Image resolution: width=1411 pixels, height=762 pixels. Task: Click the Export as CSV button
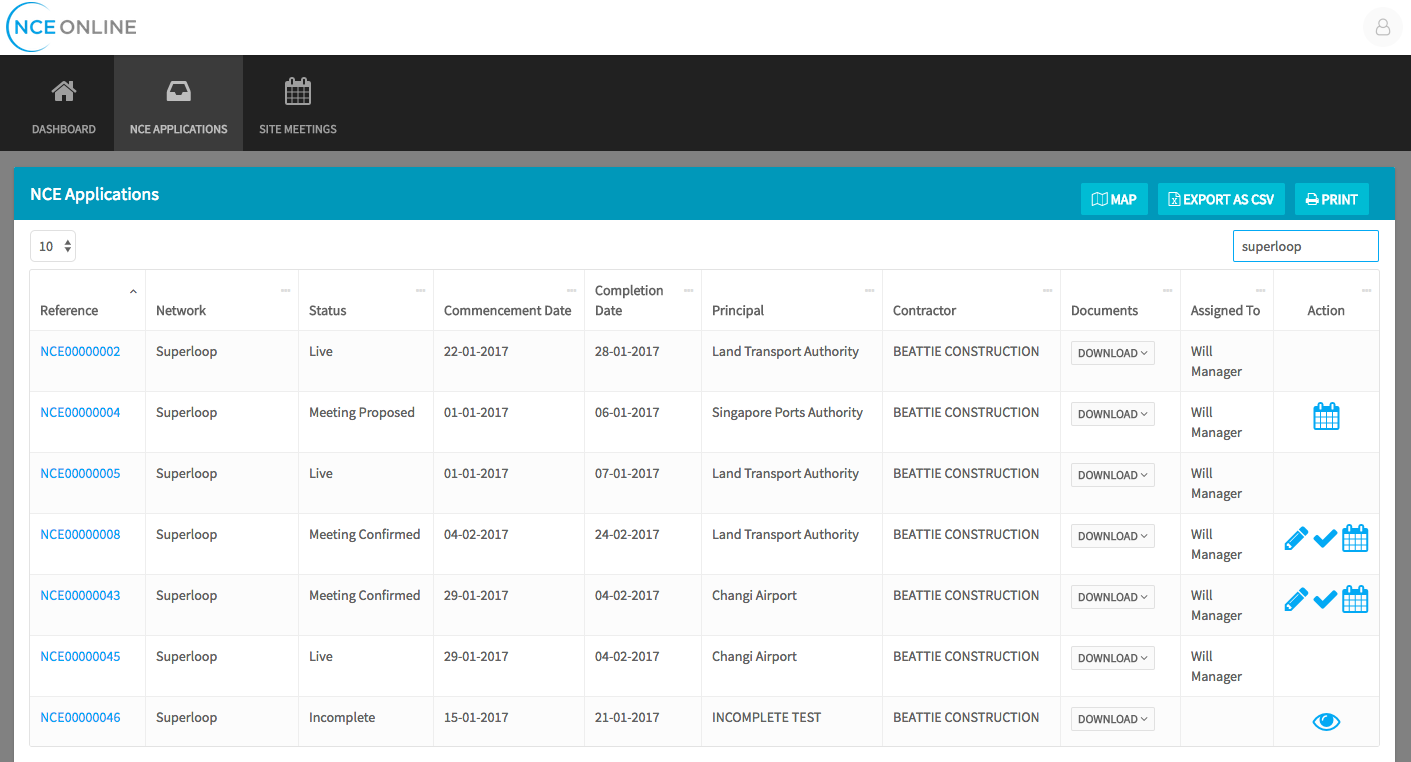point(1220,199)
